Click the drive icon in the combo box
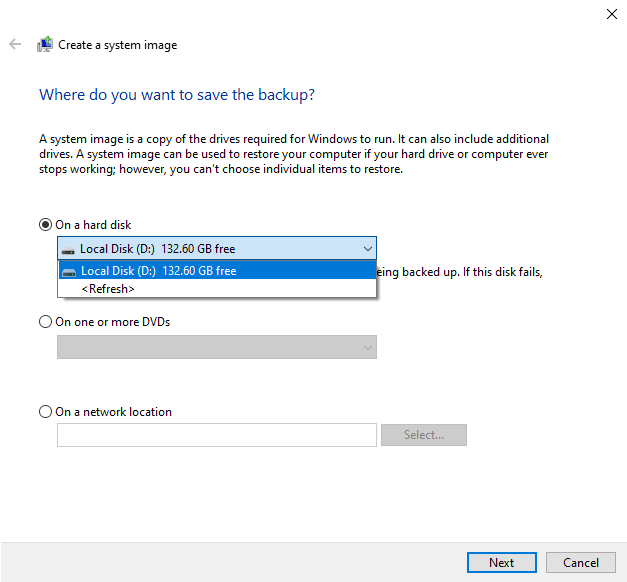Screen dimensions: 627x582 [68, 250]
